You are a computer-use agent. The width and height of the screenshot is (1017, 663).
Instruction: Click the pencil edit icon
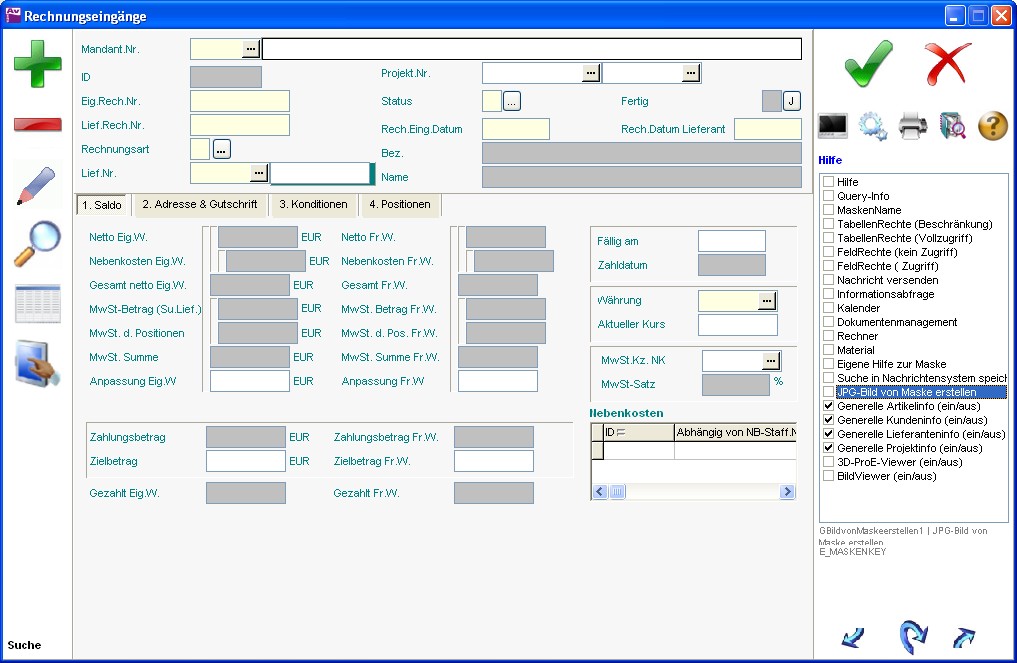pyautogui.click(x=37, y=186)
